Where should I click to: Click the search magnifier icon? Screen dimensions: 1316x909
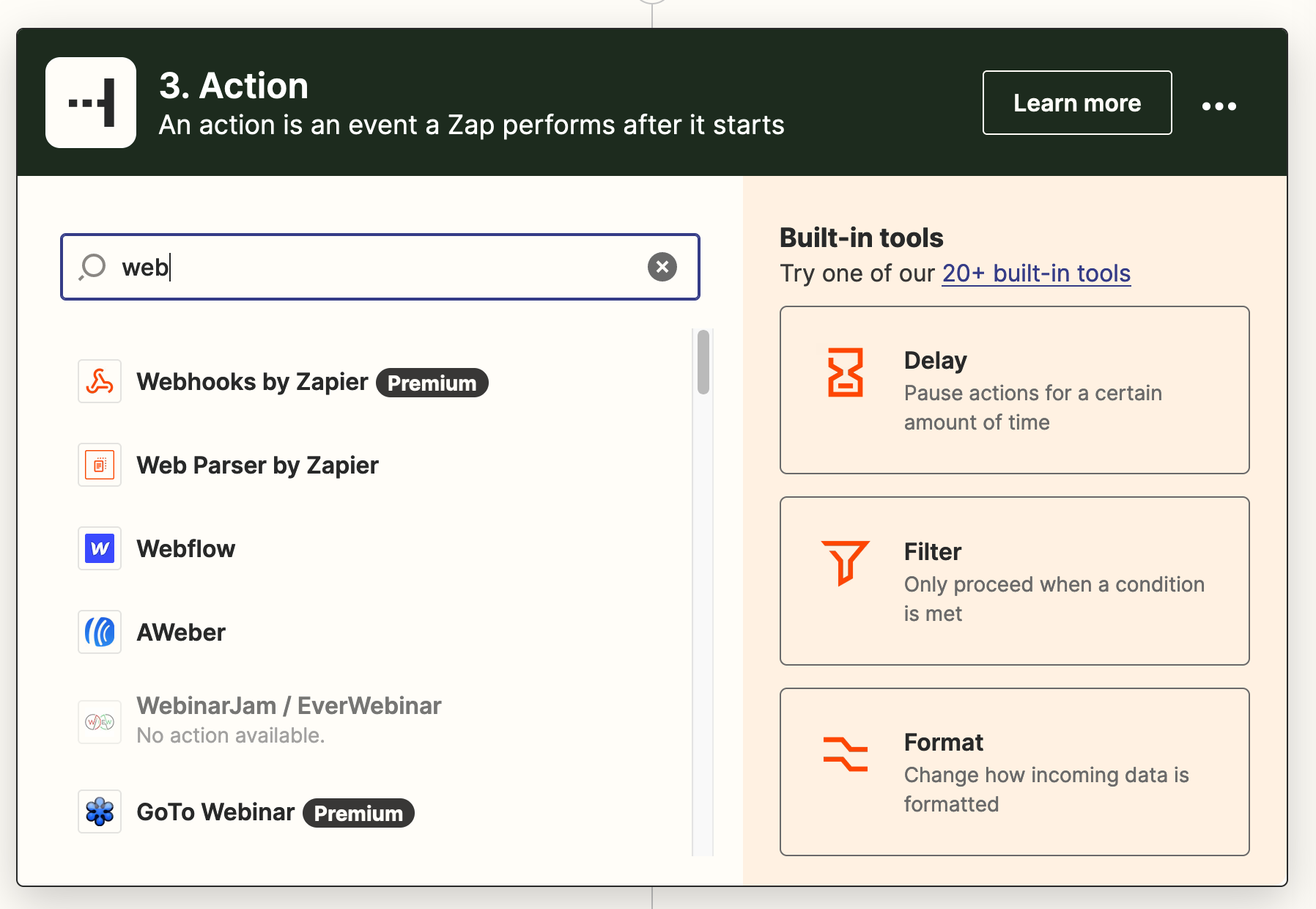93,267
